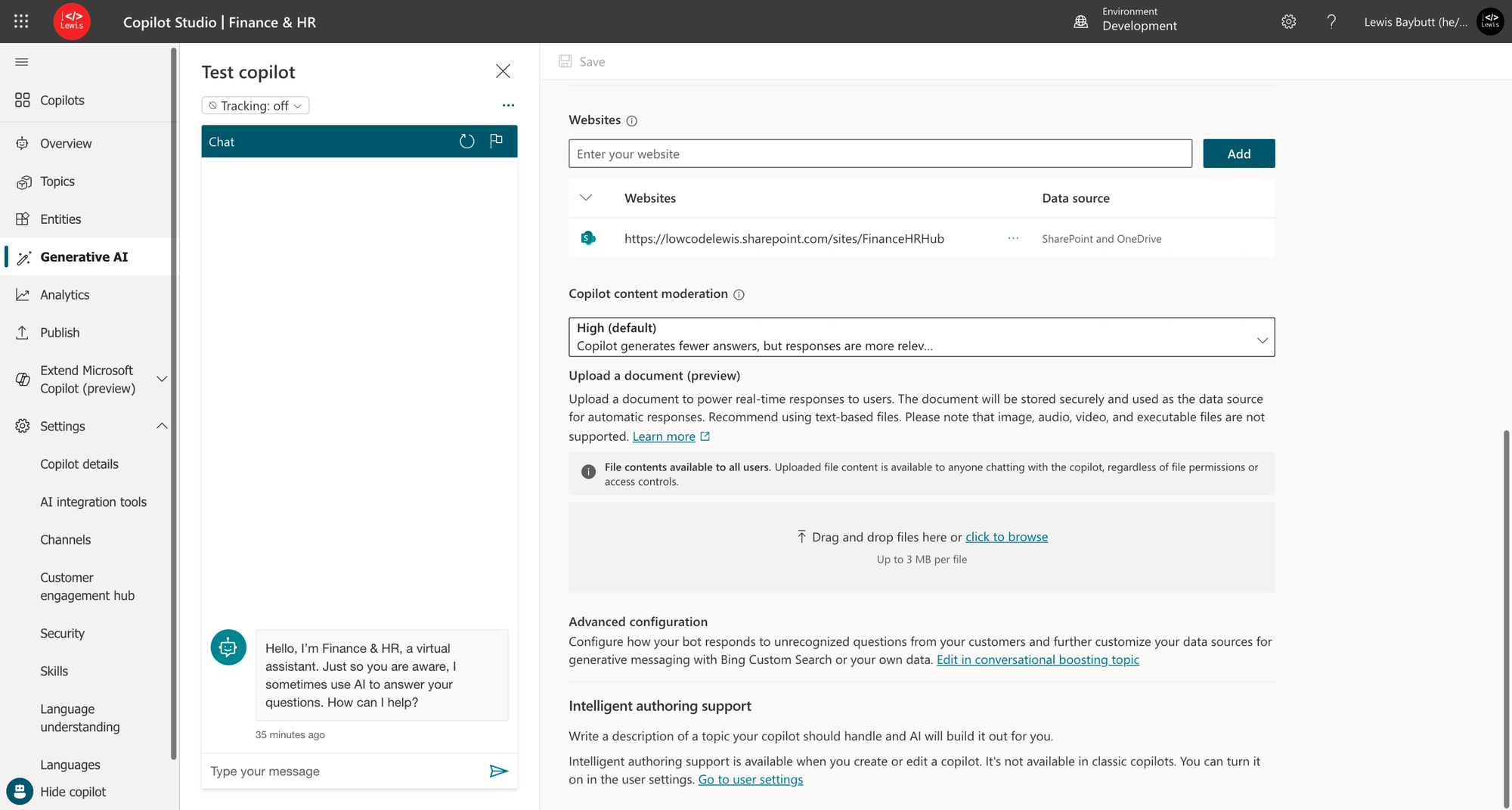Click the FinanceHRHub SharePoint URL text
The image size is (1512, 810).
click(x=784, y=238)
